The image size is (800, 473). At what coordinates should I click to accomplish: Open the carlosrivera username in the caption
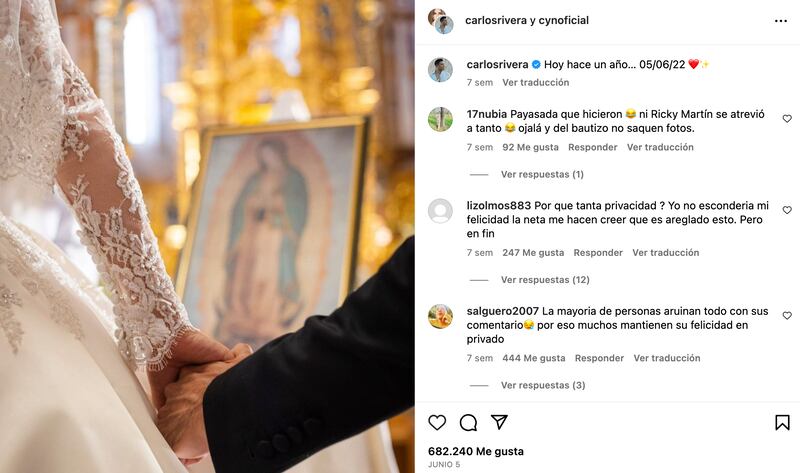pos(496,64)
